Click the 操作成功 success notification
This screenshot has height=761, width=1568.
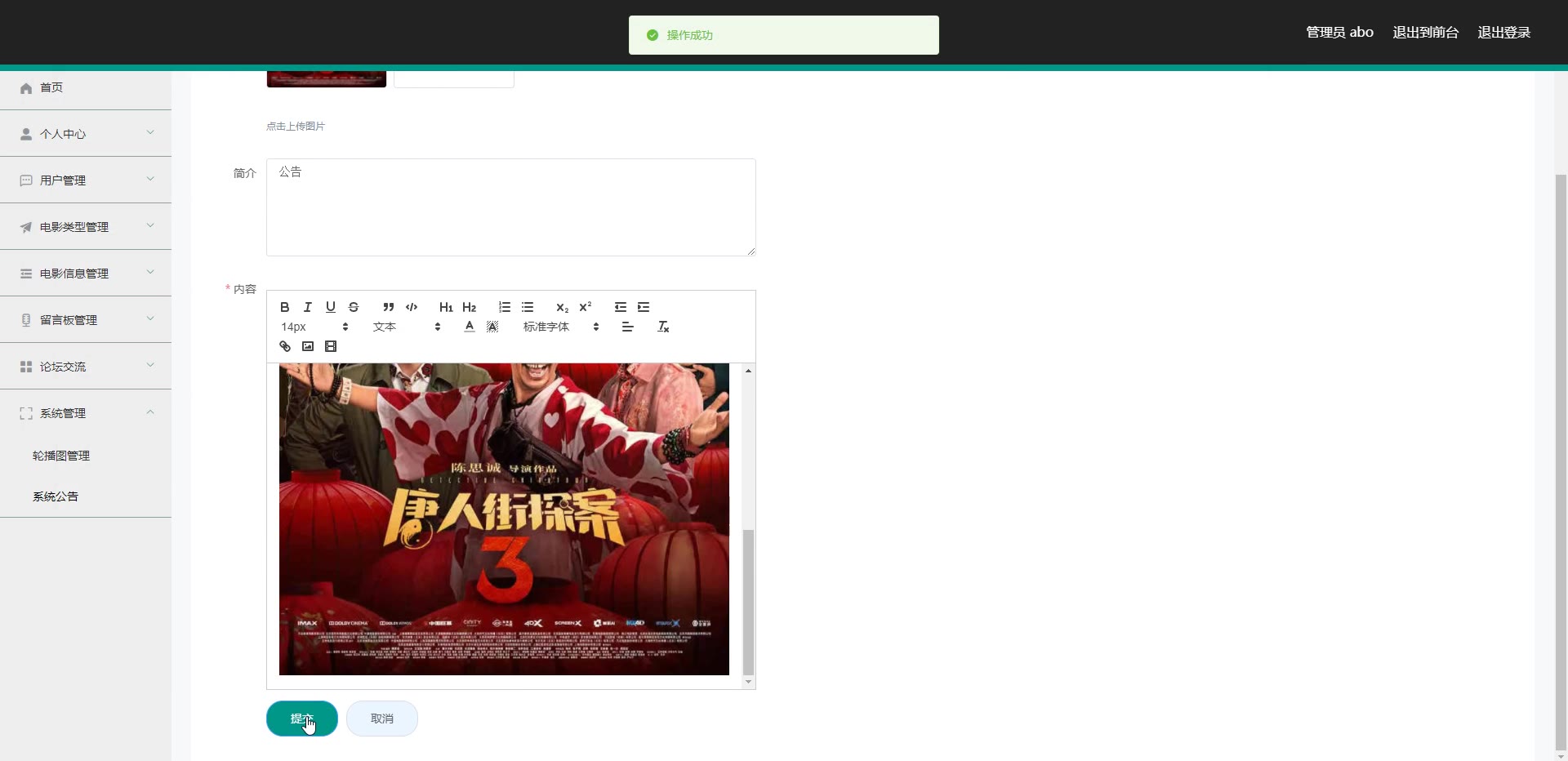784,35
